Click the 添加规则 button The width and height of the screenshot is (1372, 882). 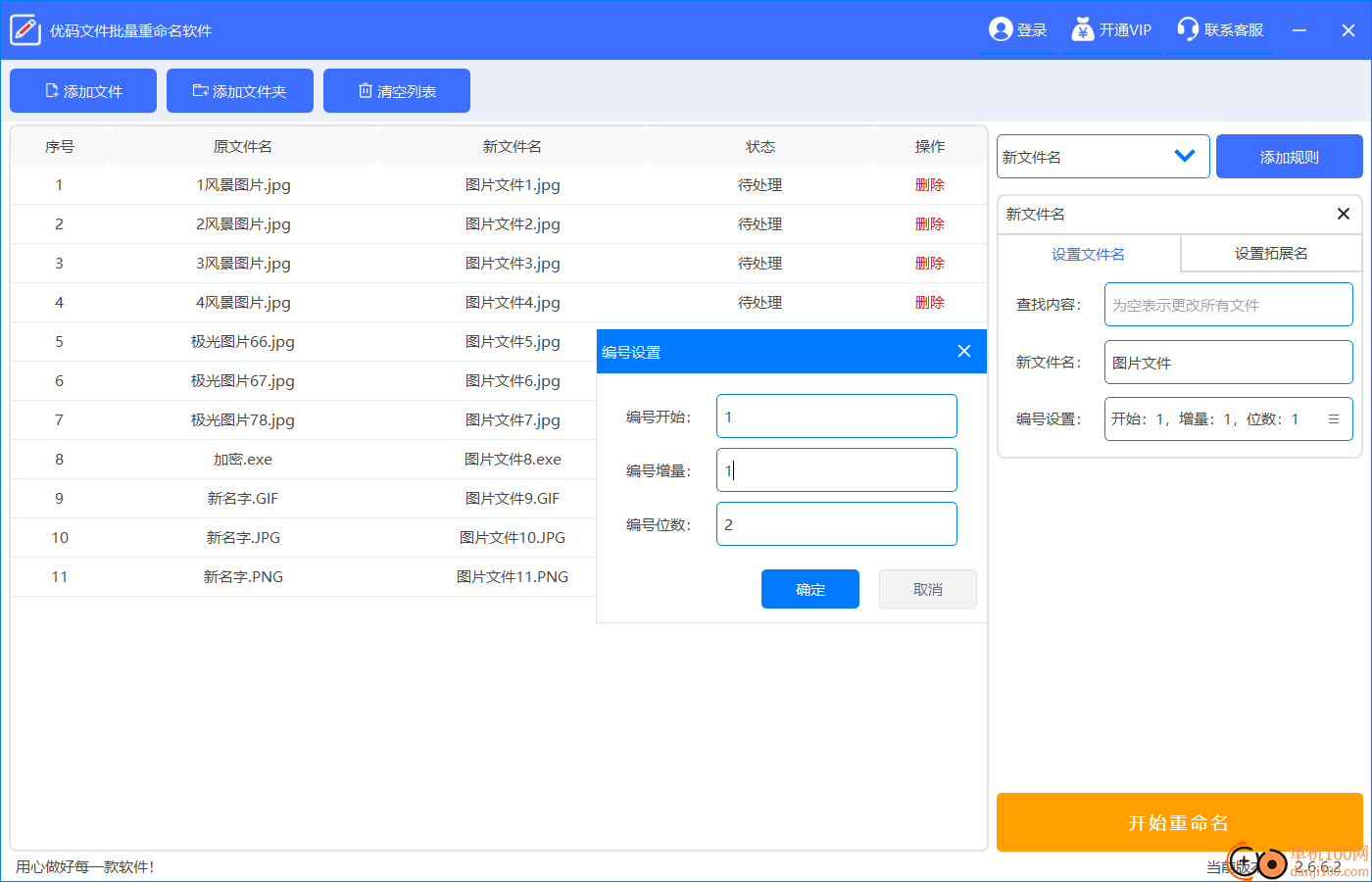click(1290, 157)
